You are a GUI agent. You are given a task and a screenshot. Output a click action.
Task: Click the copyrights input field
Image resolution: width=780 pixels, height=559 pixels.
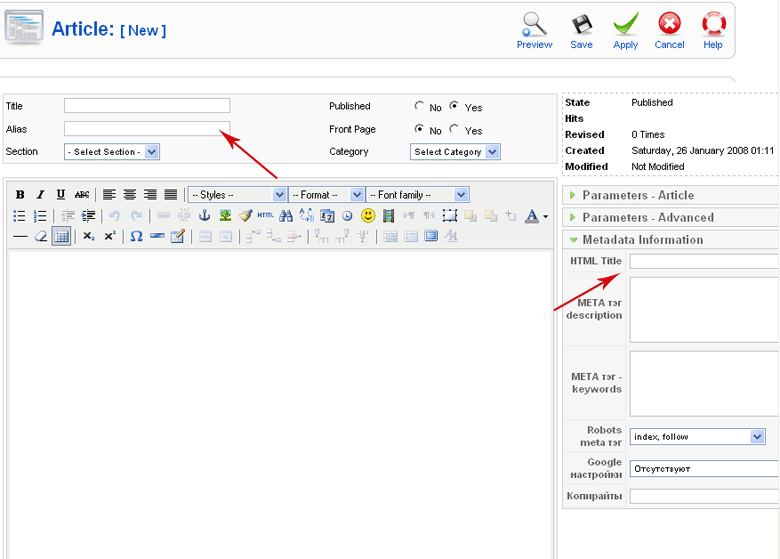704,496
